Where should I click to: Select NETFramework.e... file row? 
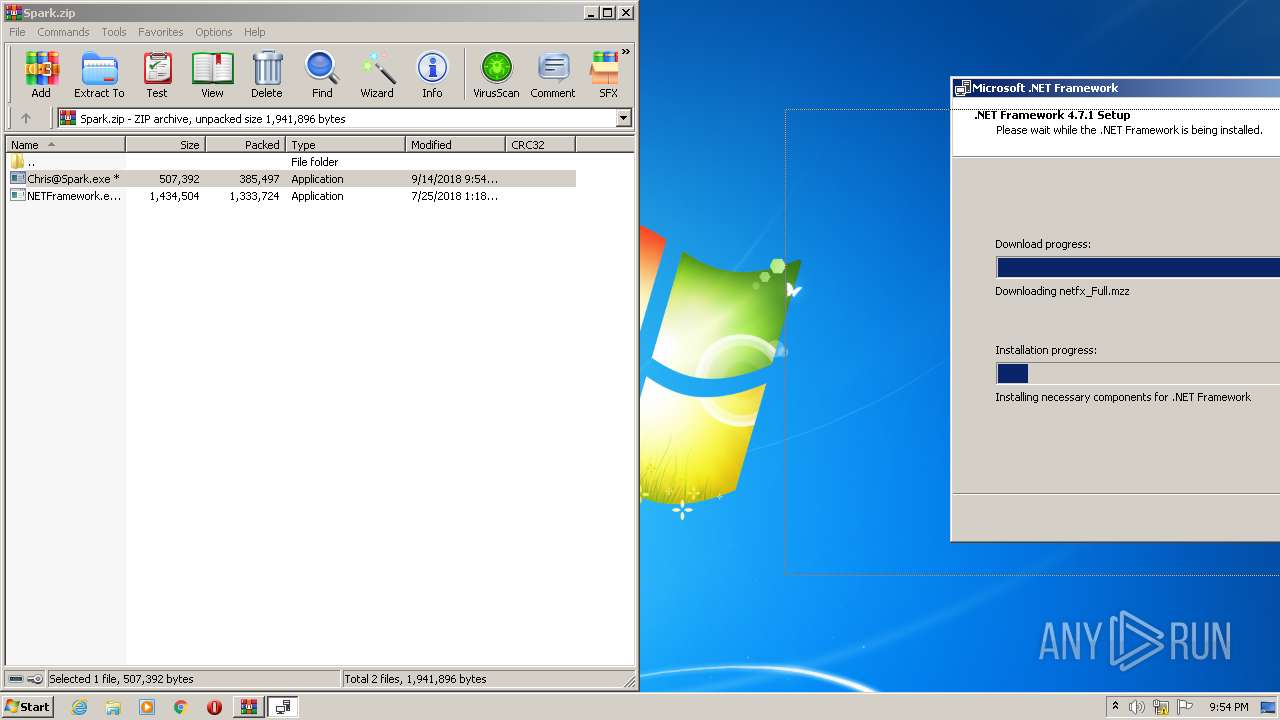(291, 196)
